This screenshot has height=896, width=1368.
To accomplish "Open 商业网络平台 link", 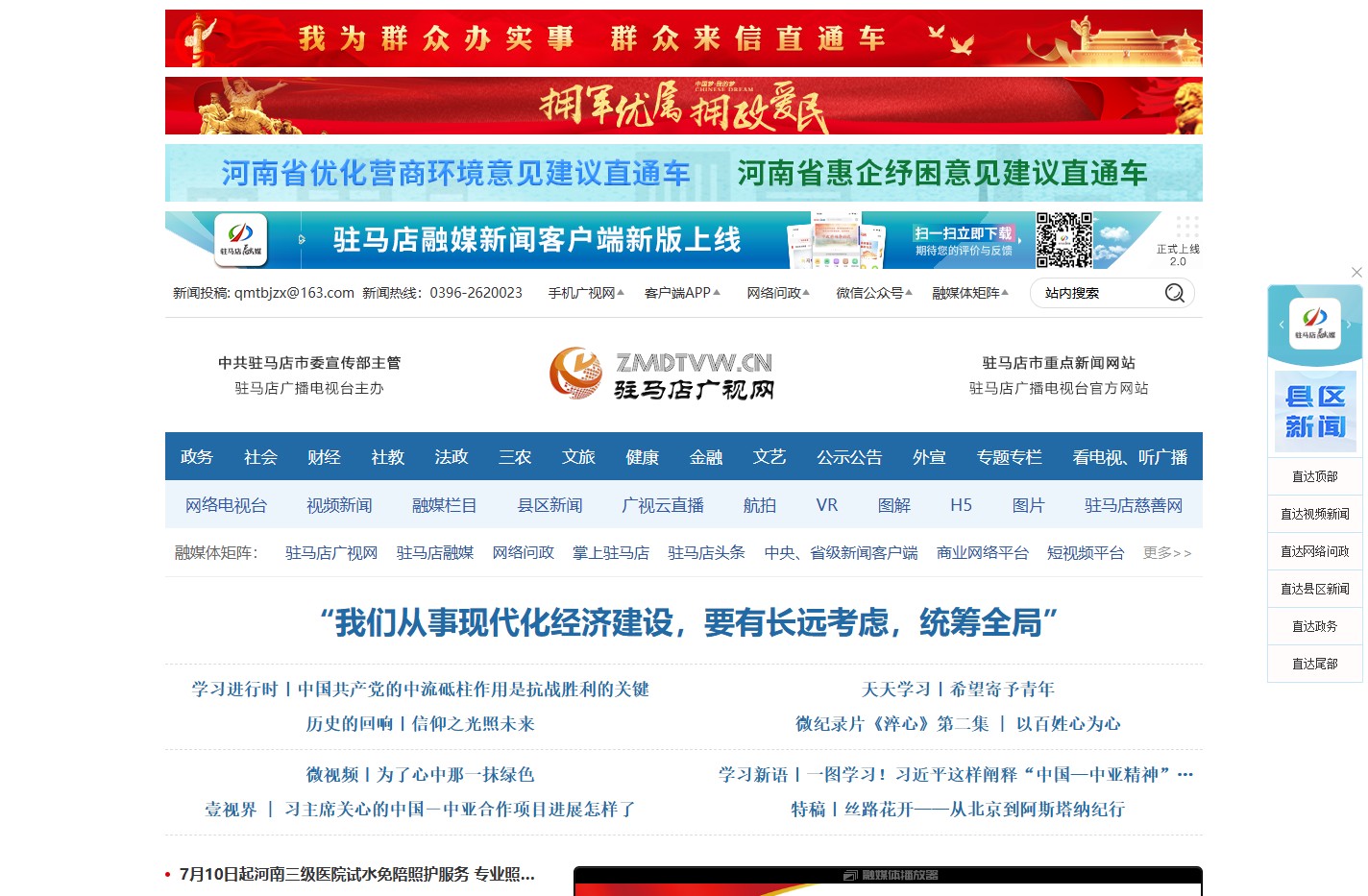I will 983,553.
